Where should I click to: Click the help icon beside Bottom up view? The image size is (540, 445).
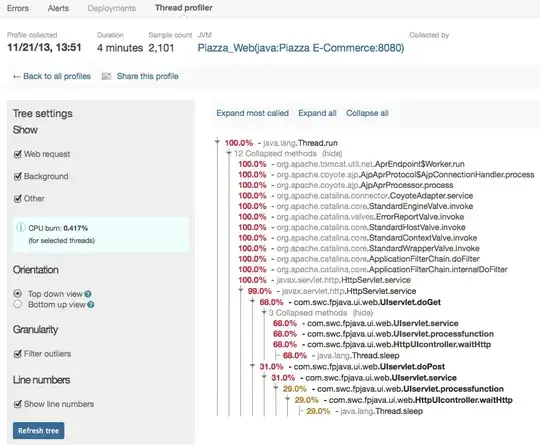pyautogui.click(x=91, y=305)
